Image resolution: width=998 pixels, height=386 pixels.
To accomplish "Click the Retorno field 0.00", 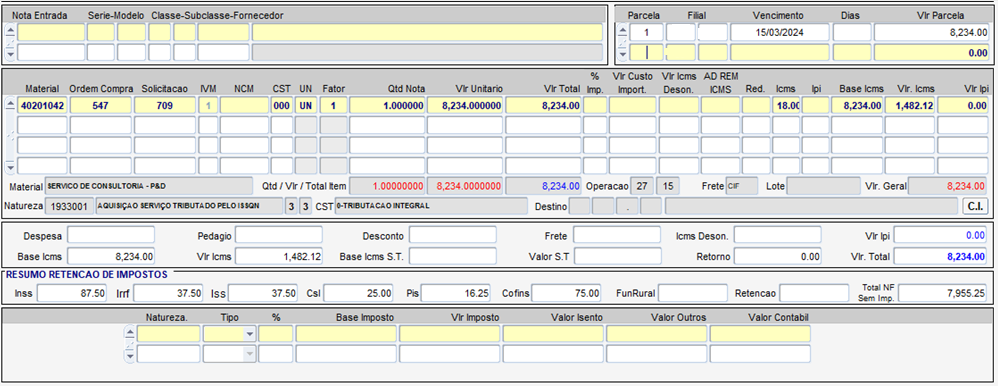I will pyautogui.click(x=777, y=256).
